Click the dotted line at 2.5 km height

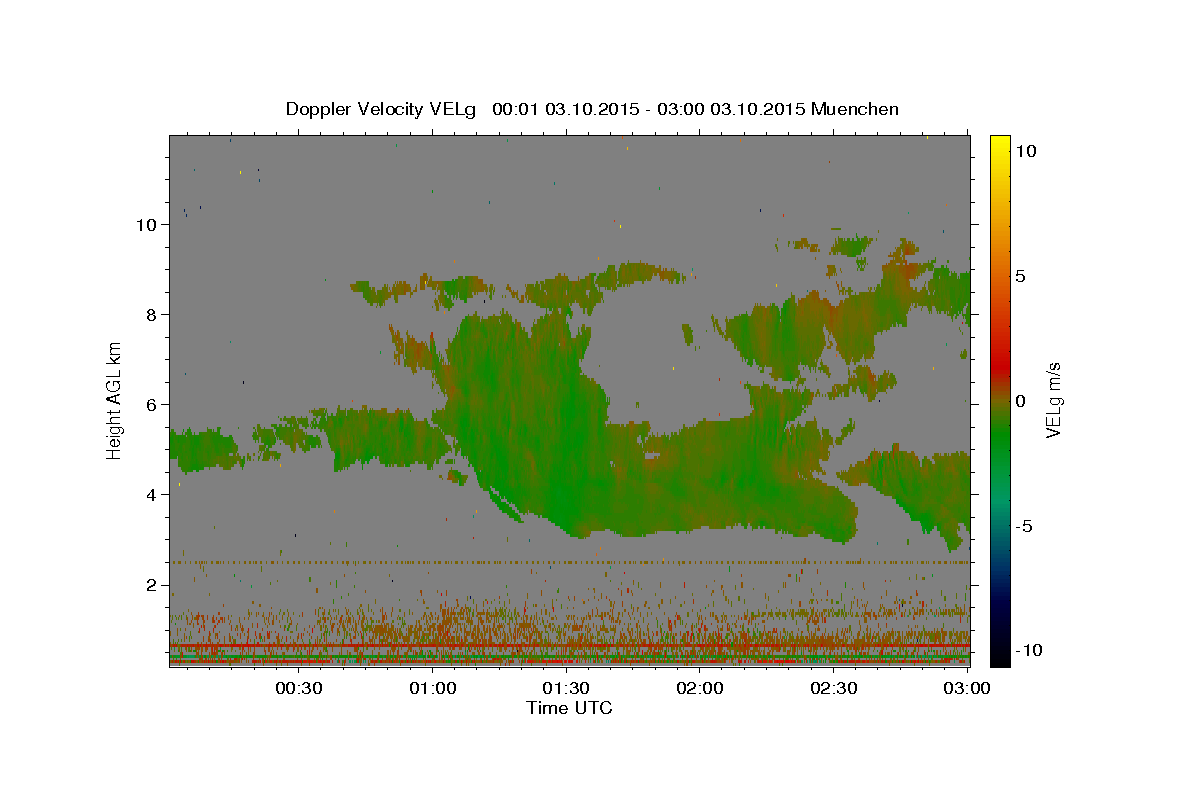click(569, 563)
